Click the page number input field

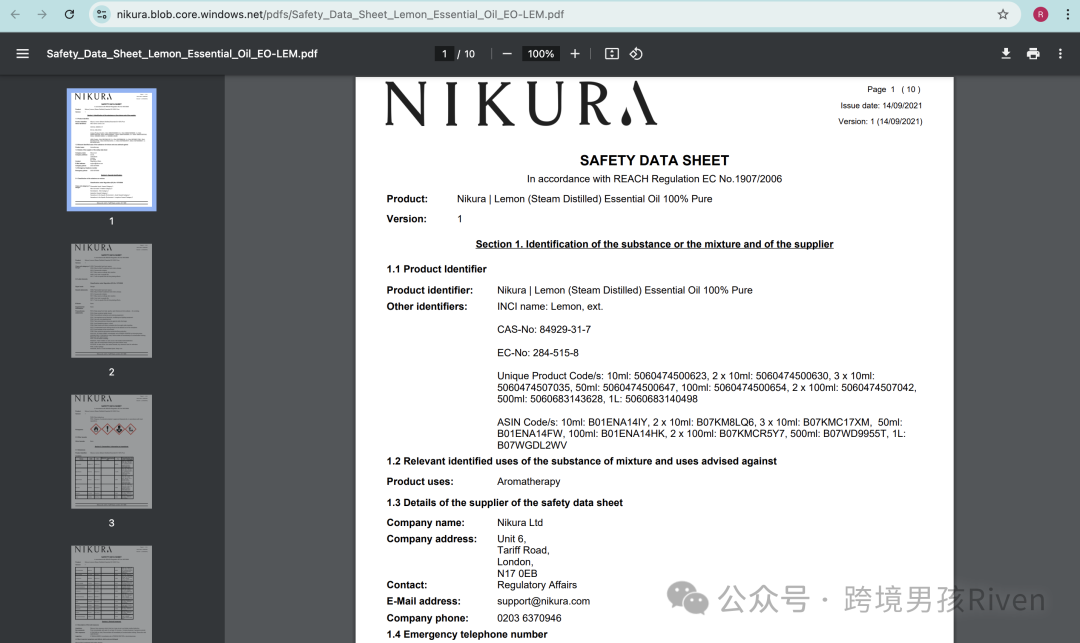pos(444,54)
